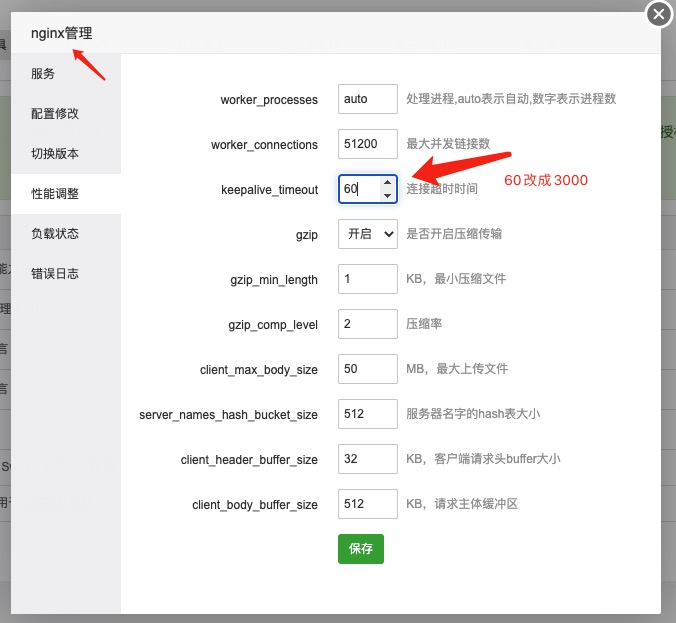Click the client_body_buffer_size input field
Image resolution: width=676 pixels, height=623 pixels.
point(368,504)
